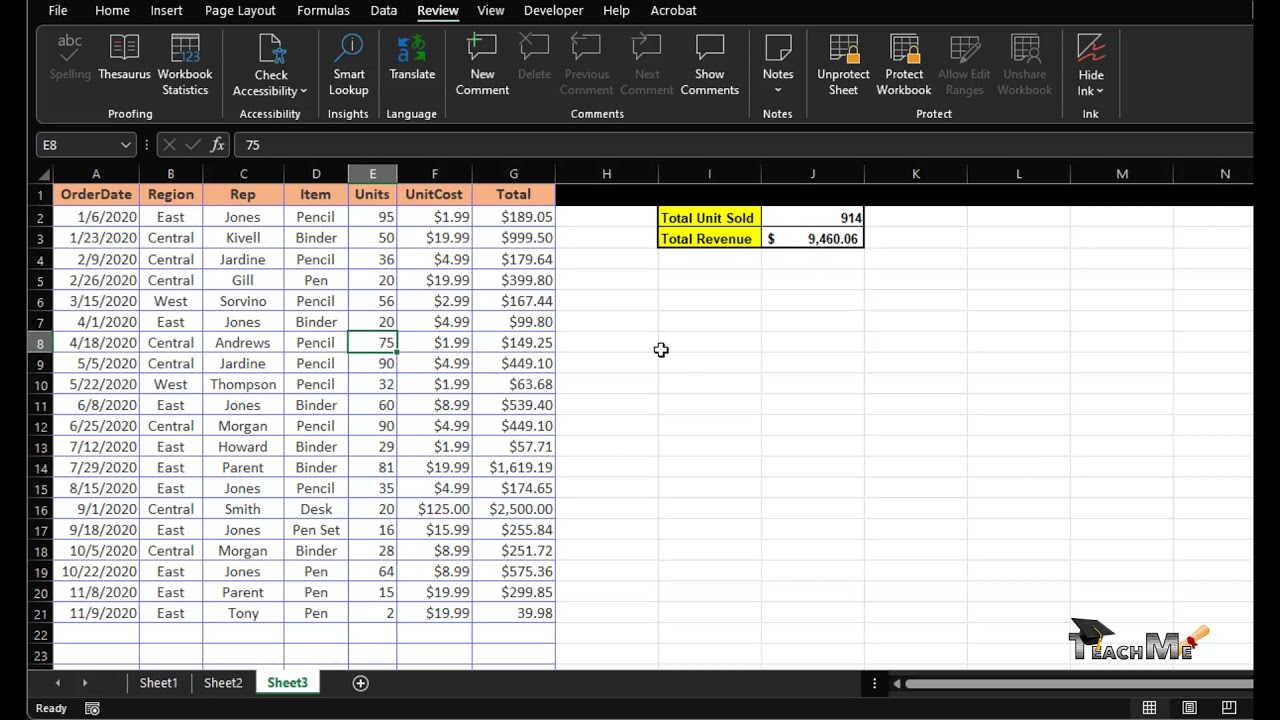Select the date cell 11/9/2020

point(96,613)
